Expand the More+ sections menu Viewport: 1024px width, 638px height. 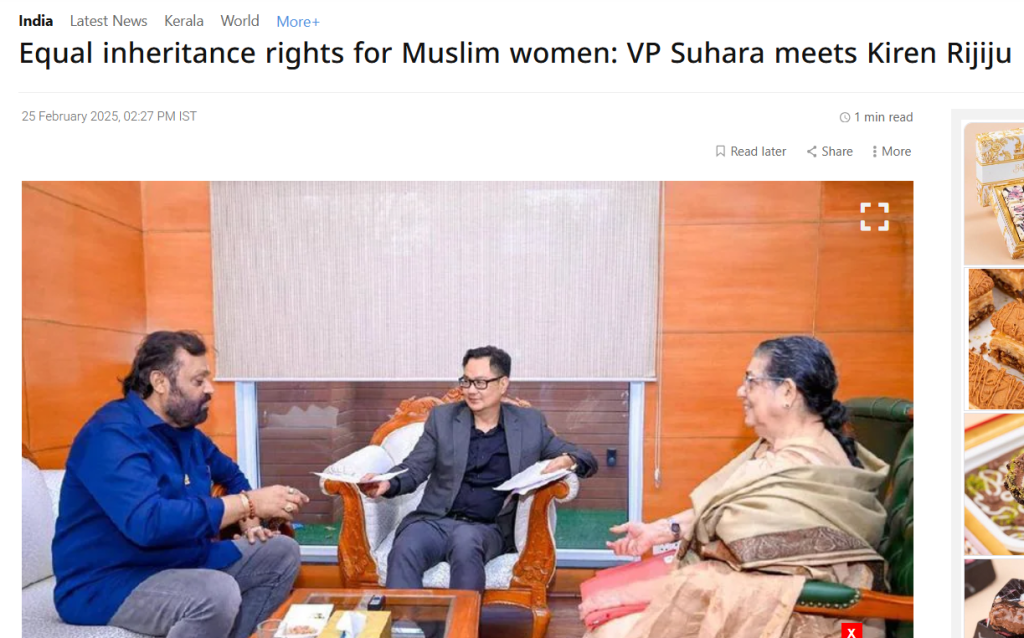click(x=298, y=22)
